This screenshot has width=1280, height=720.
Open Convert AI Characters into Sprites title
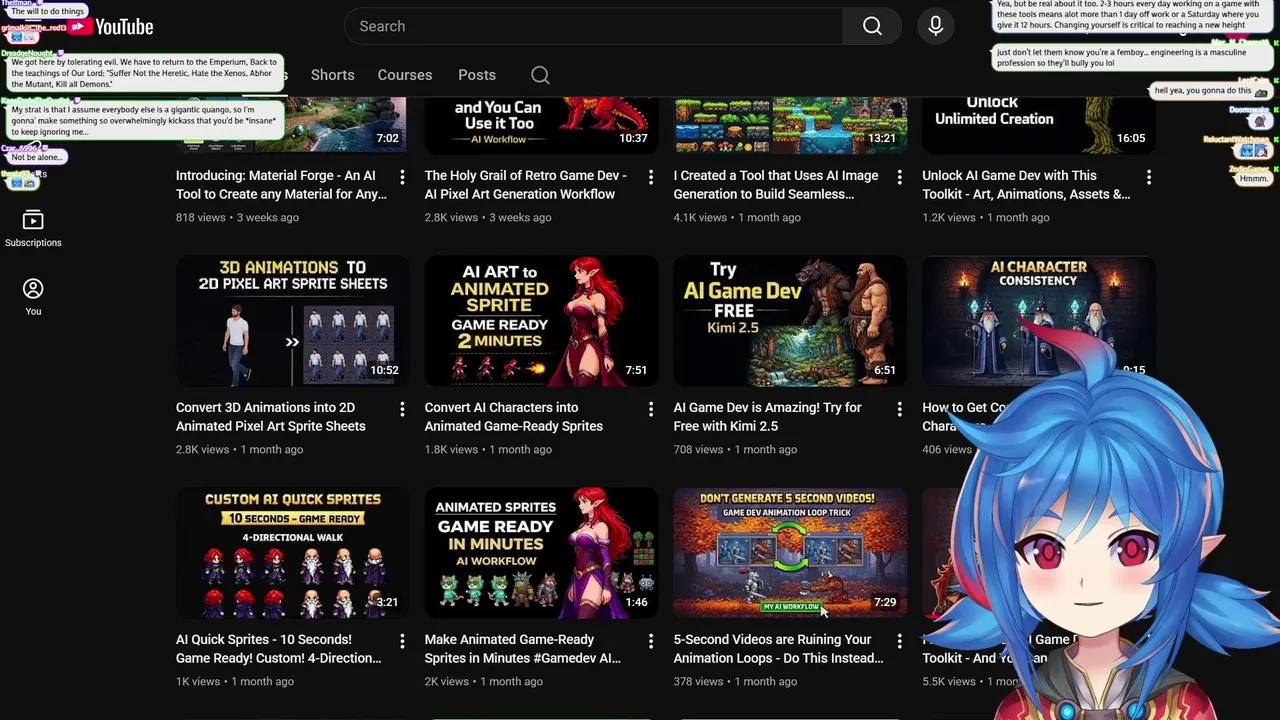514,417
